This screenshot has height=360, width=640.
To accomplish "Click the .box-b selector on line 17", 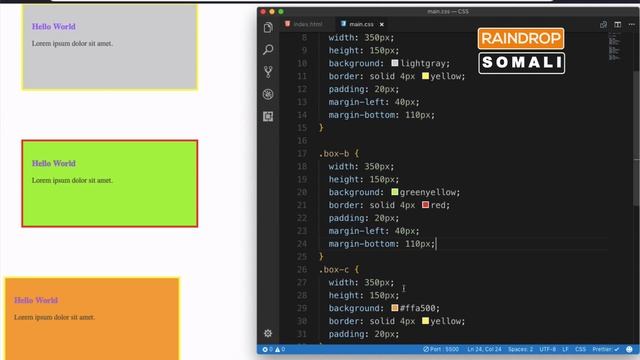I will pos(334,153).
